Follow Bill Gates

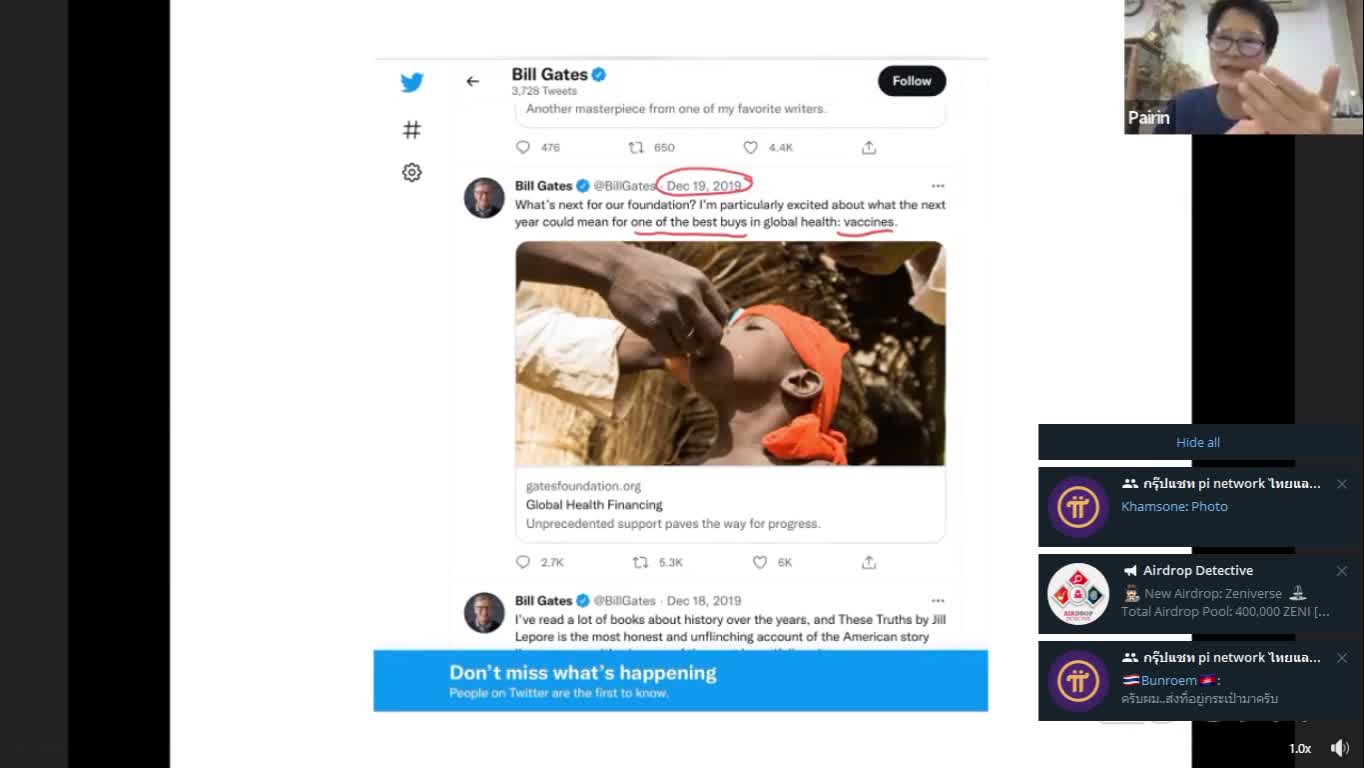coord(911,81)
